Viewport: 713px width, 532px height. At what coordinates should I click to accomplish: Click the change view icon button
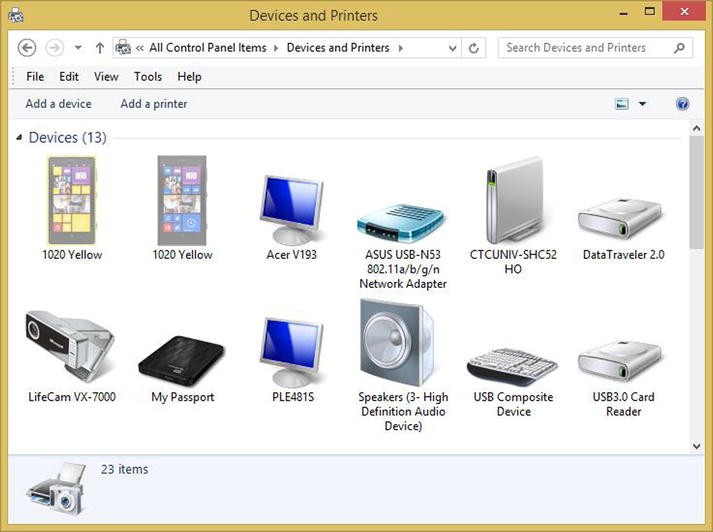pyautogui.click(x=622, y=104)
